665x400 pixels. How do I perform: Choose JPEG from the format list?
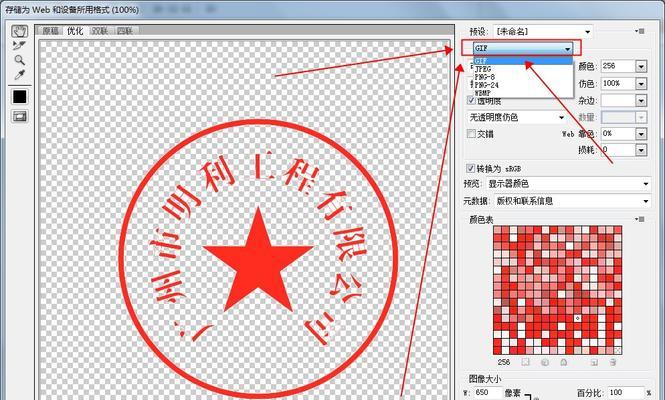click(x=523, y=69)
